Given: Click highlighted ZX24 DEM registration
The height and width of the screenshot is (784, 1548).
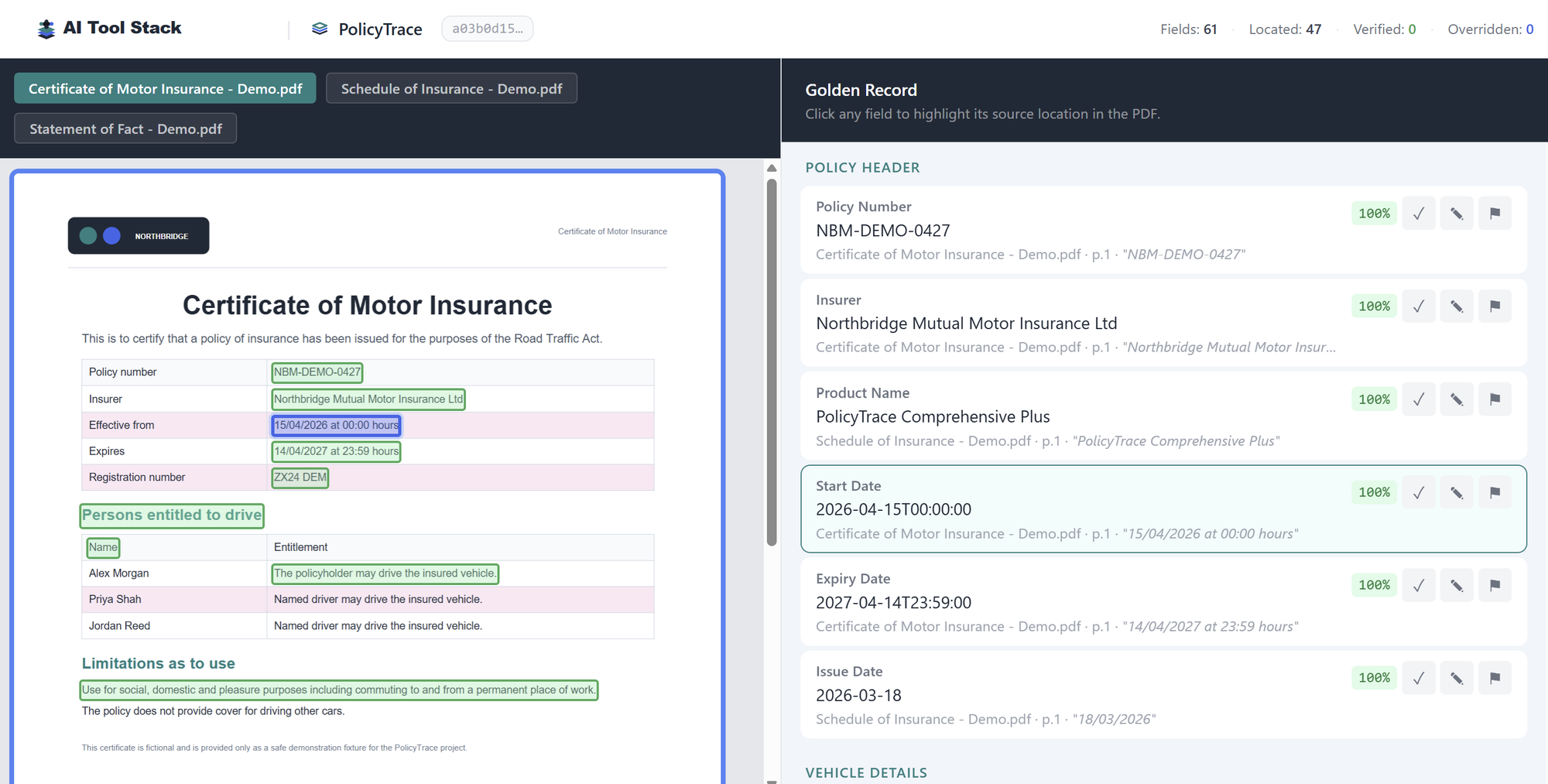Looking at the screenshot, I should pos(300,478).
